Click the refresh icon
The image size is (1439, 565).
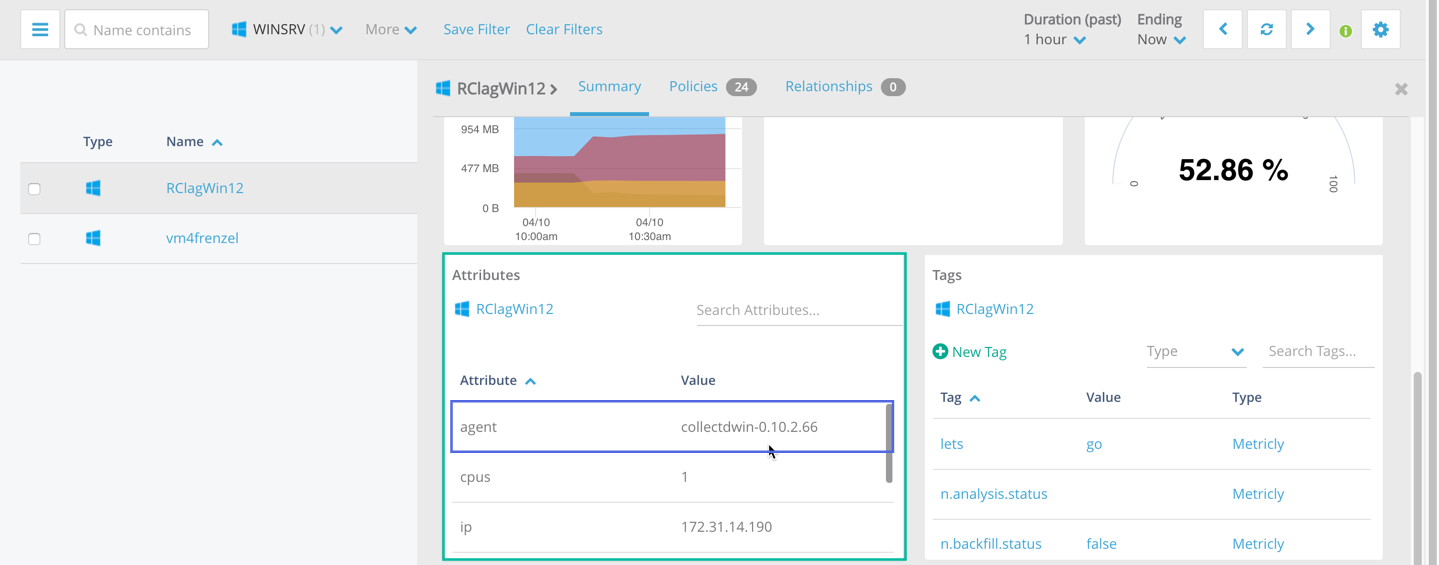[1267, 30]
